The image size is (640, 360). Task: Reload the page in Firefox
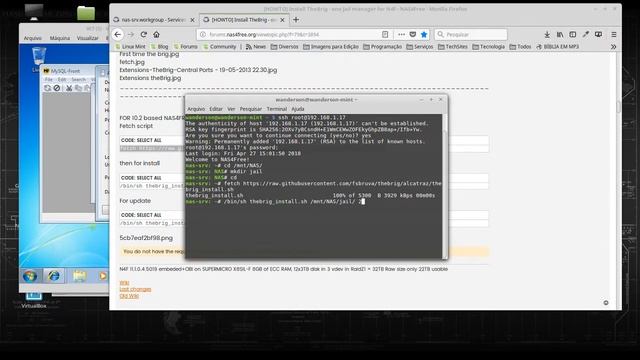tap(144, 35)
